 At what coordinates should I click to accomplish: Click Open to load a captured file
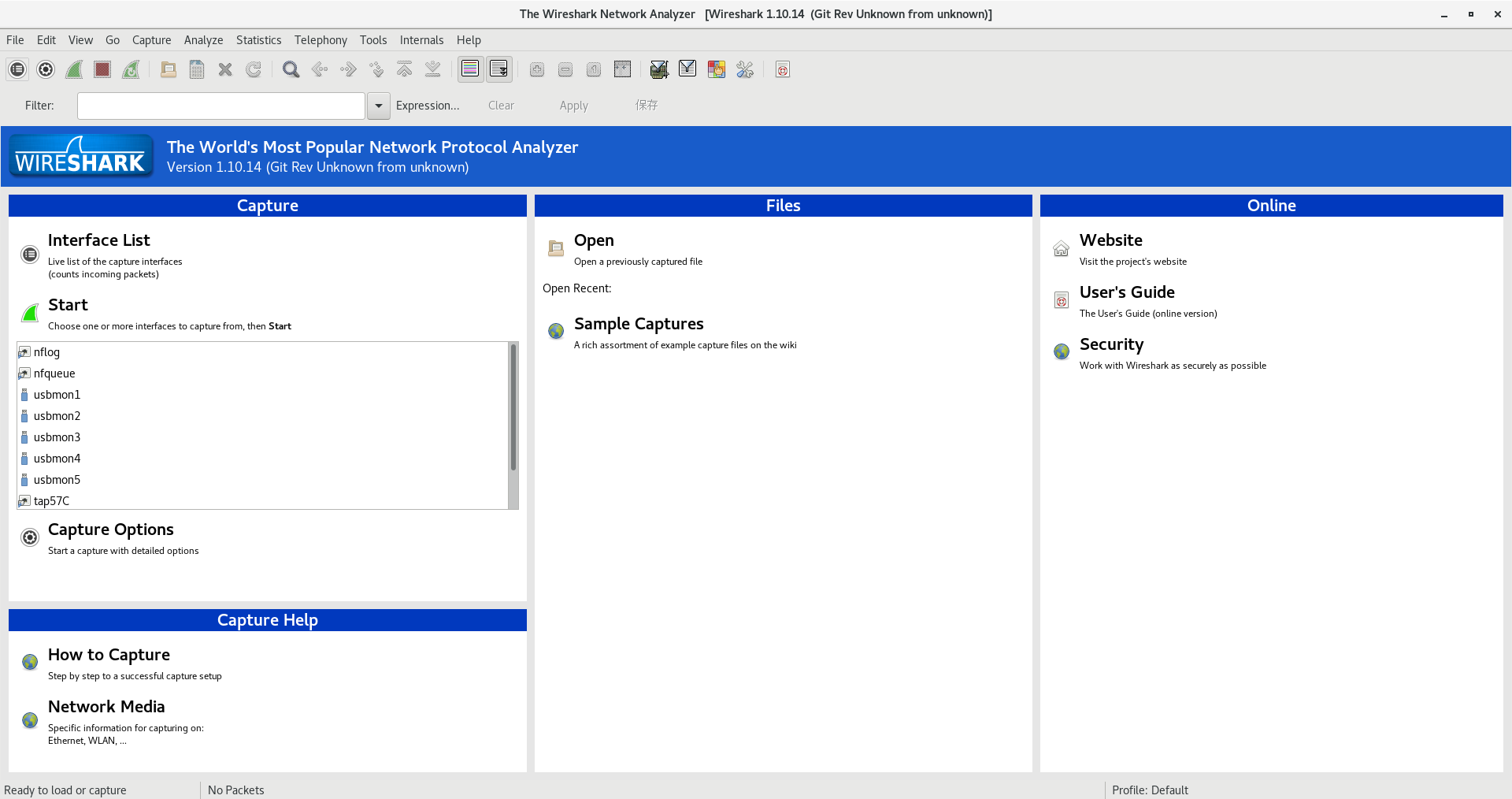click(594, 240)
